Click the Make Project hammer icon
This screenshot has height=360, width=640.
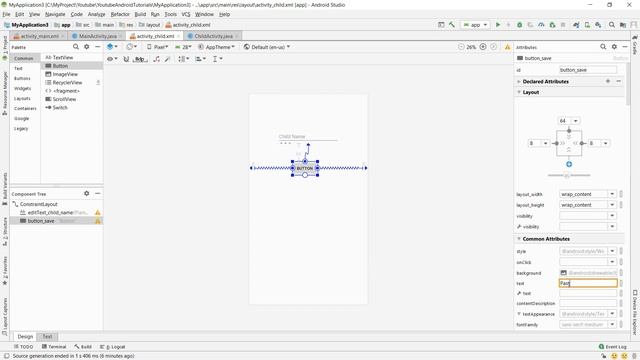pos(452,25)
